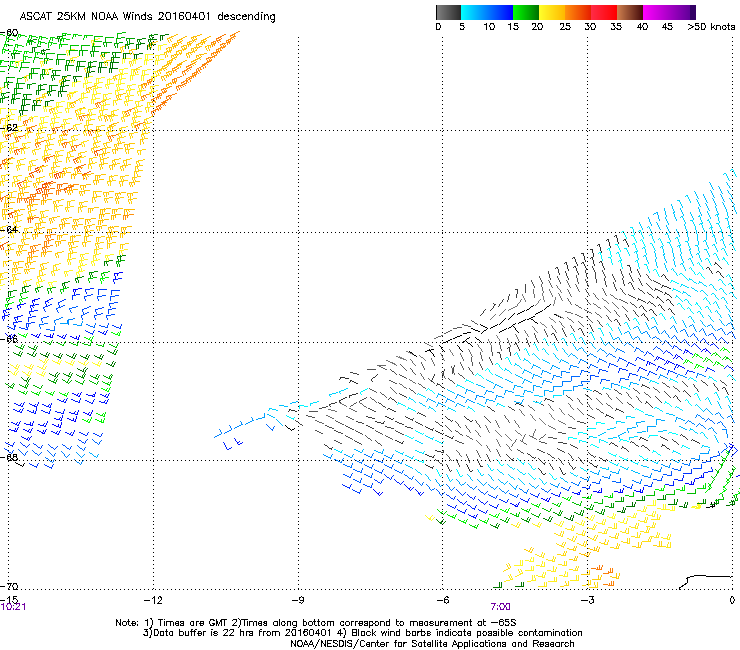The image size is (740, 650).
Task: Click the ASCAT 25KM NOAA Winds title
Action: point(147,16)
